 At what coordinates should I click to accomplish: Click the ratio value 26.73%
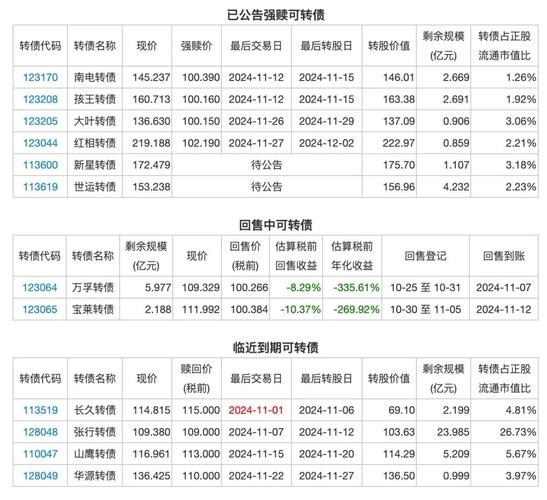coord(518,432)
